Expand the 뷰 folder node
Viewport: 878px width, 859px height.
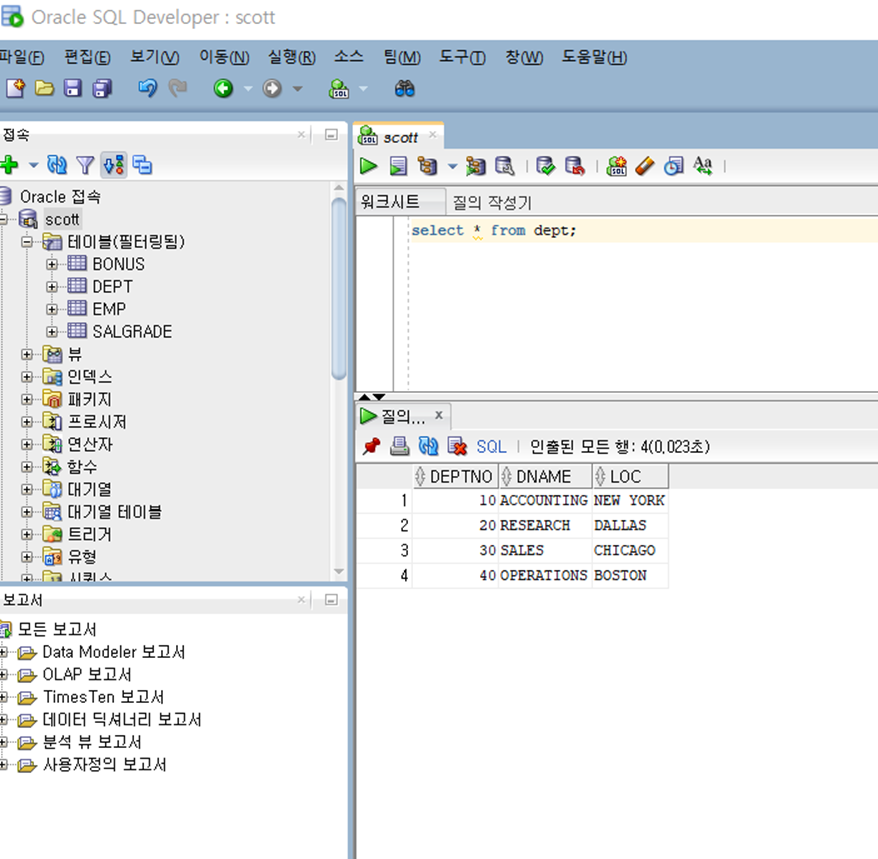pyautogui.click(x=27, y=354)
